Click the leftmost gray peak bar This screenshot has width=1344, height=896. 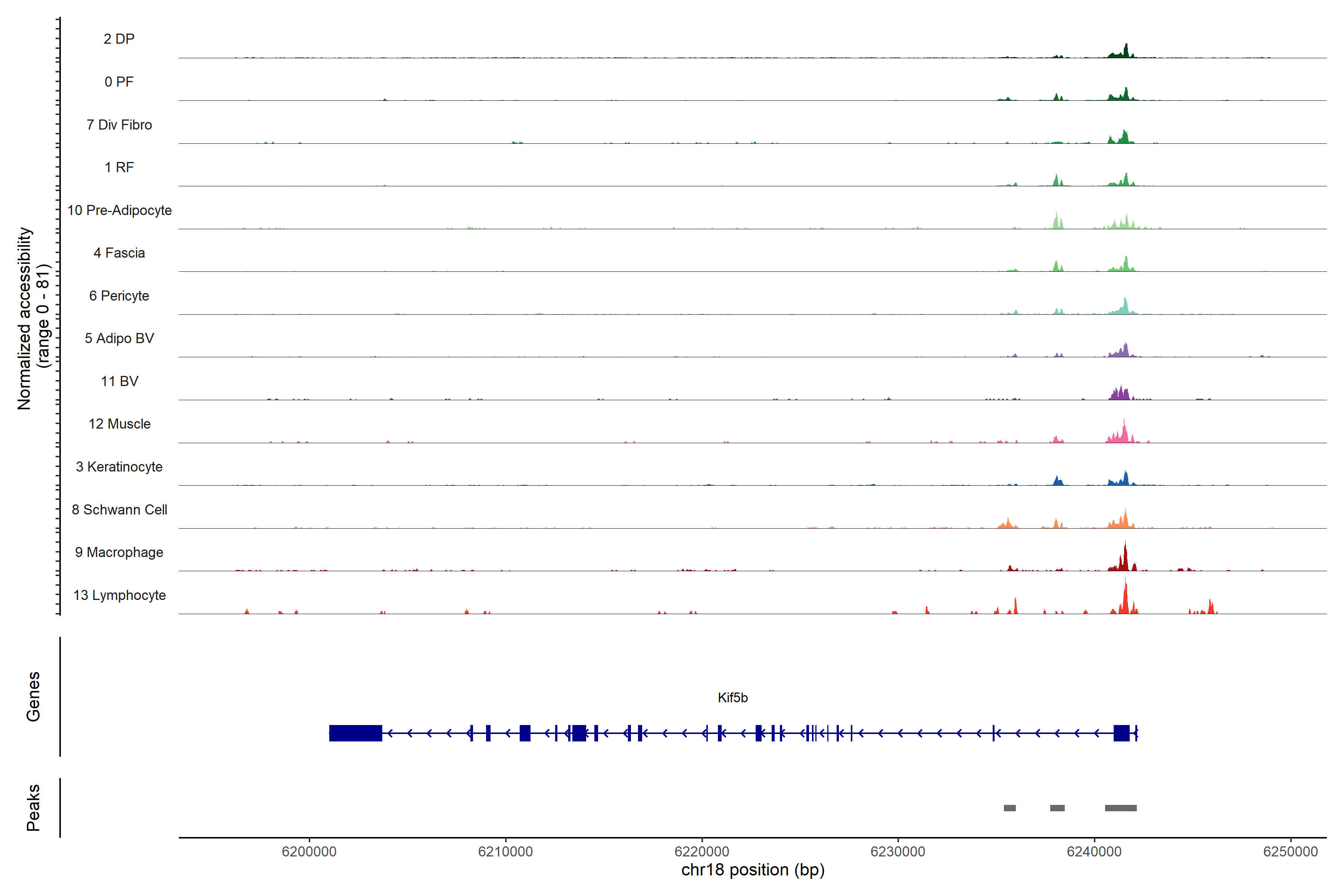click(1010, 808)
